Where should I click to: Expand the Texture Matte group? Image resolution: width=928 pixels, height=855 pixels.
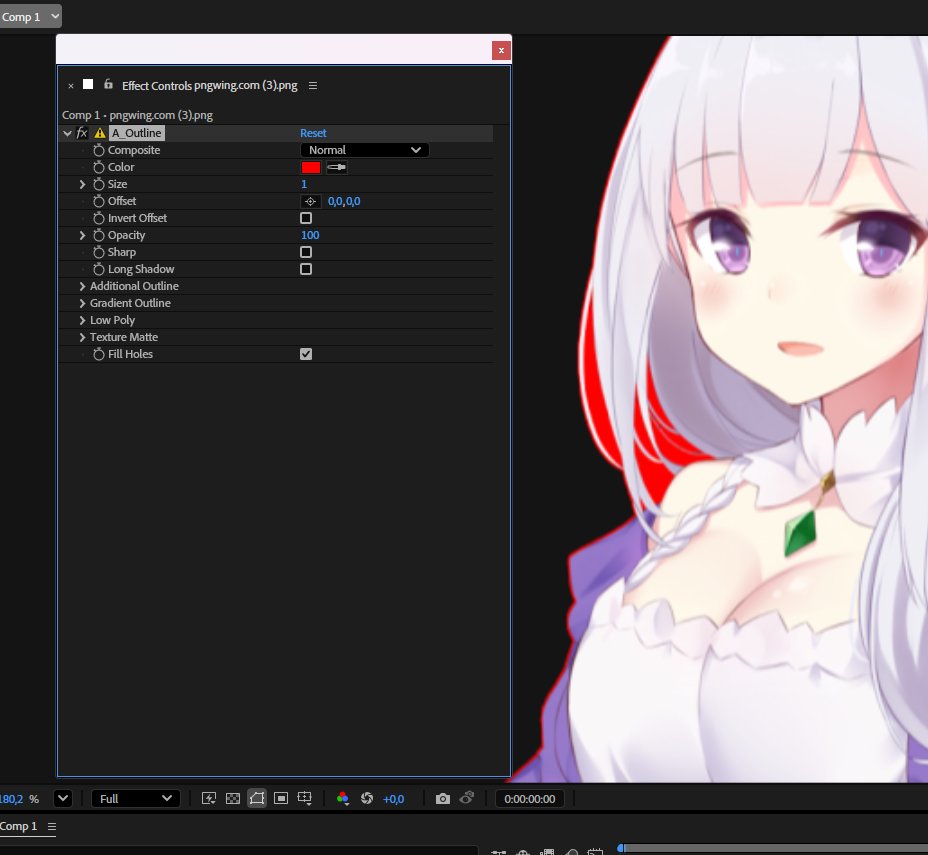point(82,337)
